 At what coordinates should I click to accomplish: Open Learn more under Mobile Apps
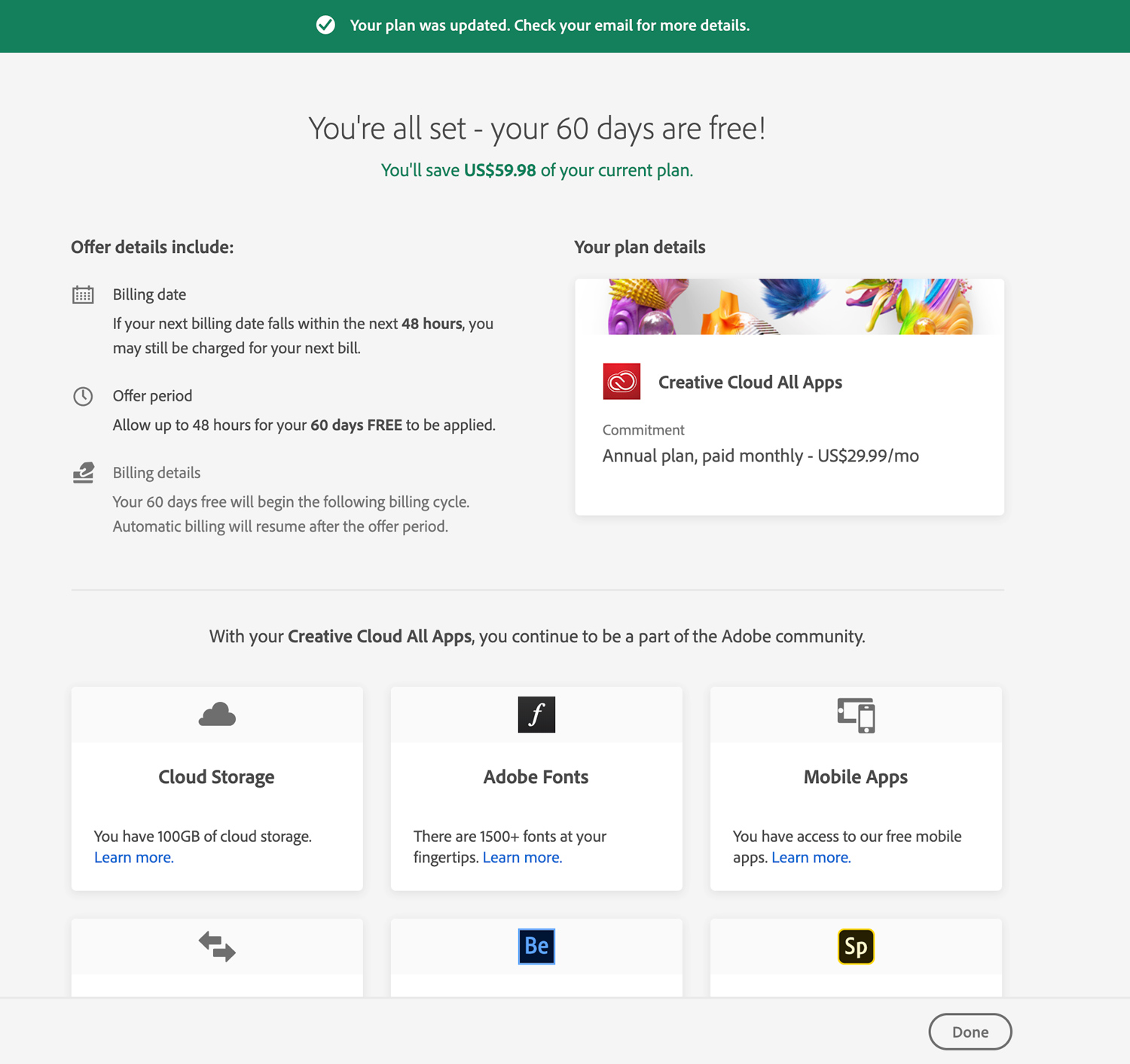(x=811, y=857)
